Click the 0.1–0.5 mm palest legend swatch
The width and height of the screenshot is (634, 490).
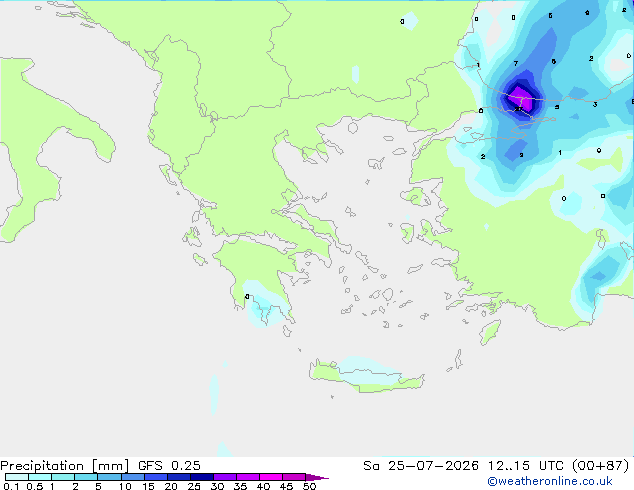pos(17,477)
